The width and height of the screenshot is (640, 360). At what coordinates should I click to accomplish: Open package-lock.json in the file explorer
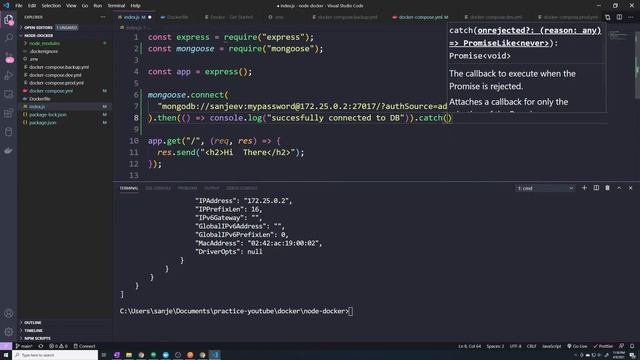[x=48, y=115]
